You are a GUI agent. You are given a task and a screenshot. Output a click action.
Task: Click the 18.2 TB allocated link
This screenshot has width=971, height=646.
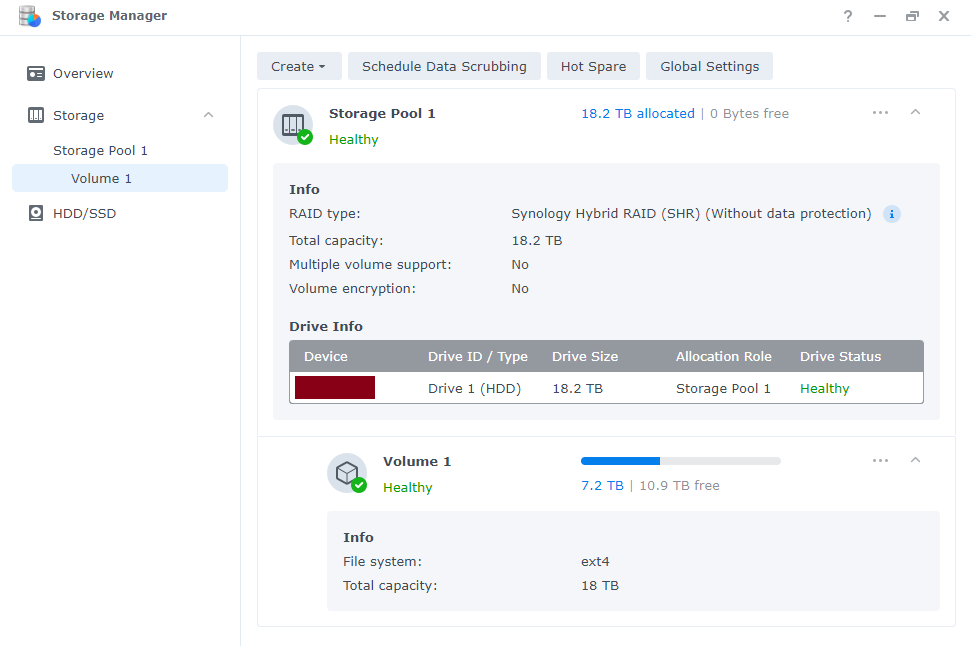(637, 113)
